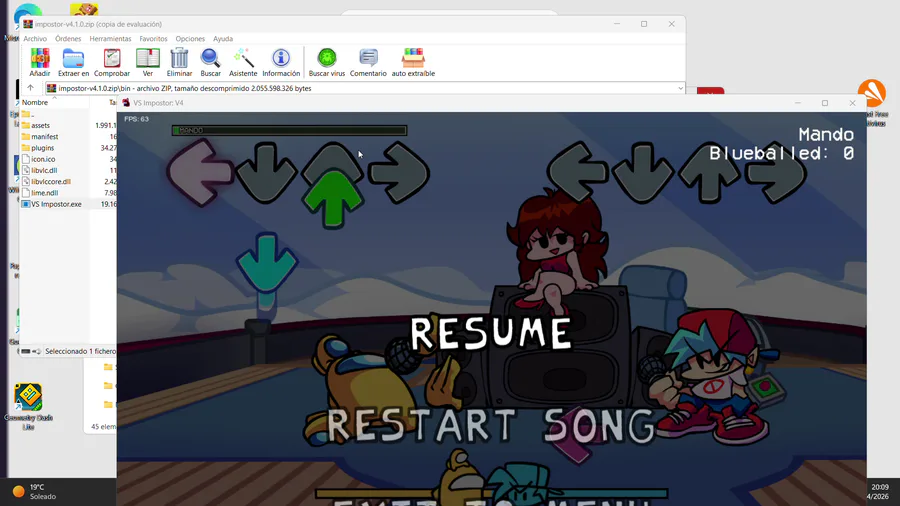The width and height of the screenshot is (900, 506).
Task: Open the Comentario toolbar icon
Action: (x=368, y=62)
